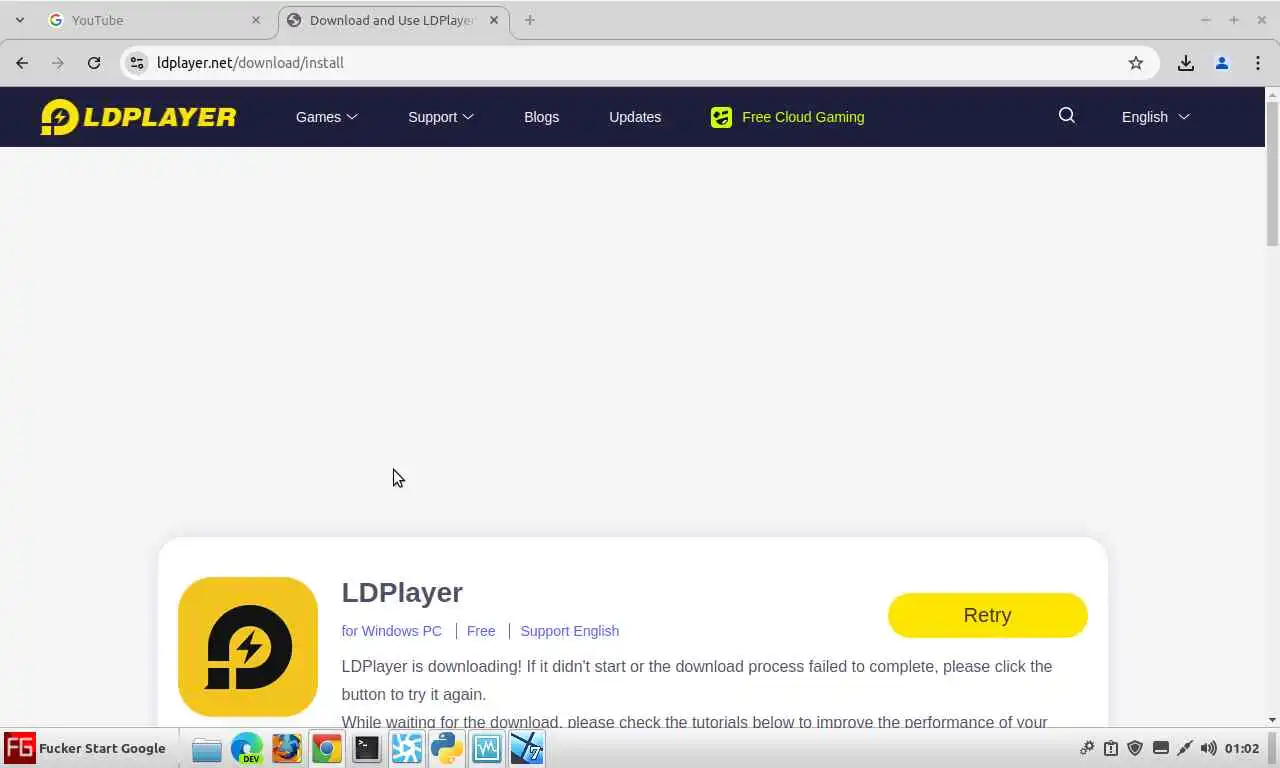Launch Firefox from the taskbar

pyautogui.click(x=286, y=748)
